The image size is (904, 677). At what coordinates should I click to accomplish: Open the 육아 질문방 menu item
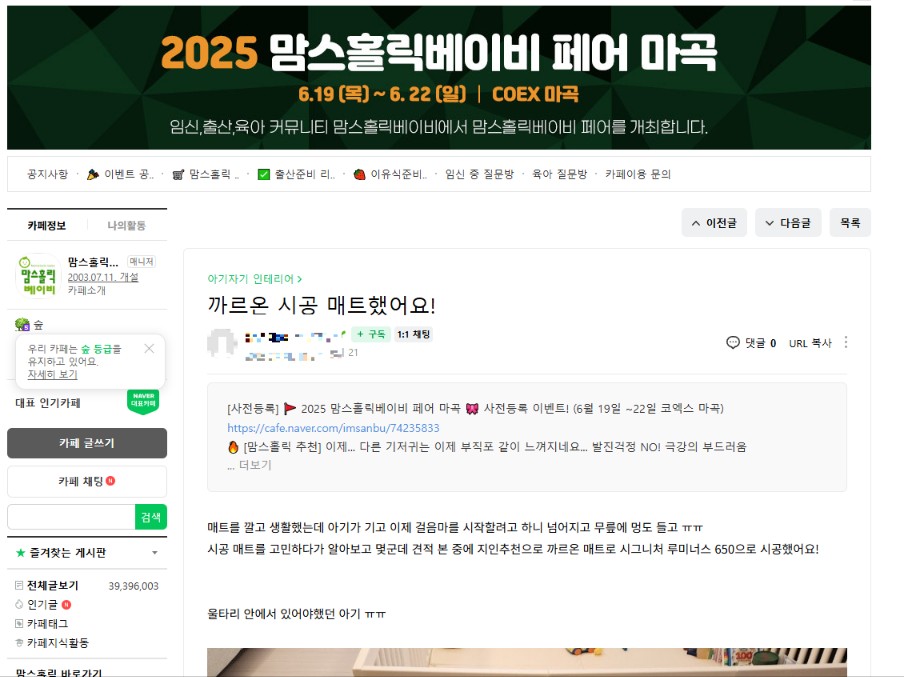tap(559, 174)
